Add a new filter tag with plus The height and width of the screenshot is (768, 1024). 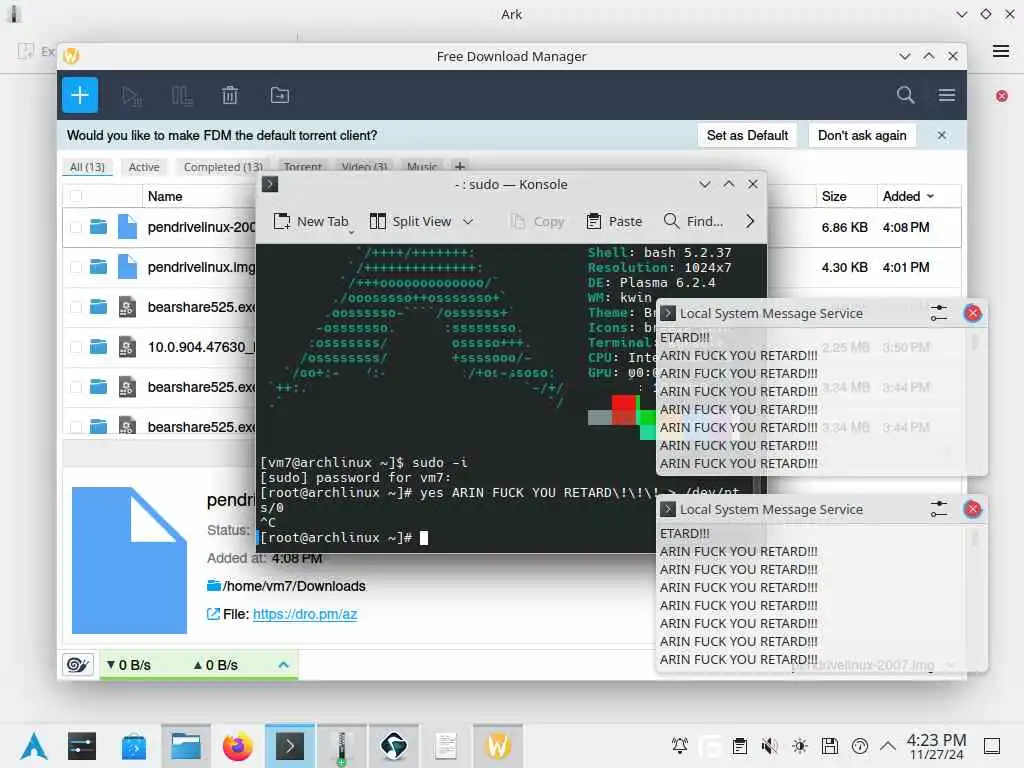[x=460, y=167]
